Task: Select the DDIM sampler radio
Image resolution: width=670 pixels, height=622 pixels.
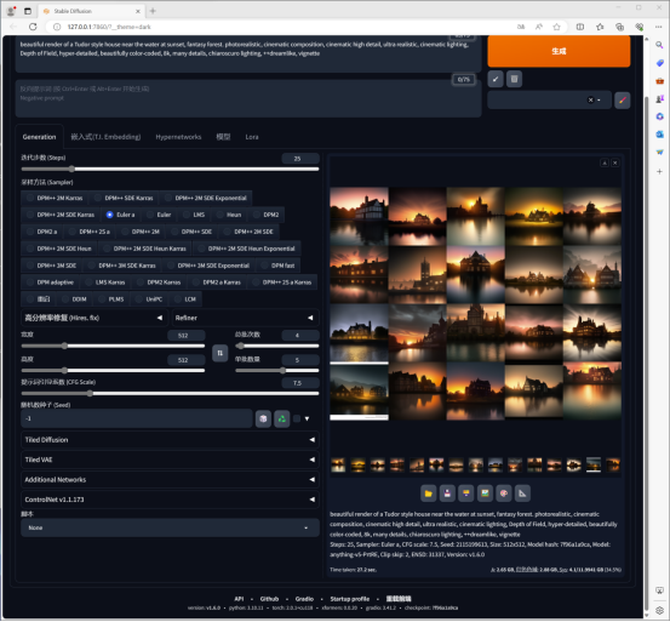Action: tap(74, 299)
